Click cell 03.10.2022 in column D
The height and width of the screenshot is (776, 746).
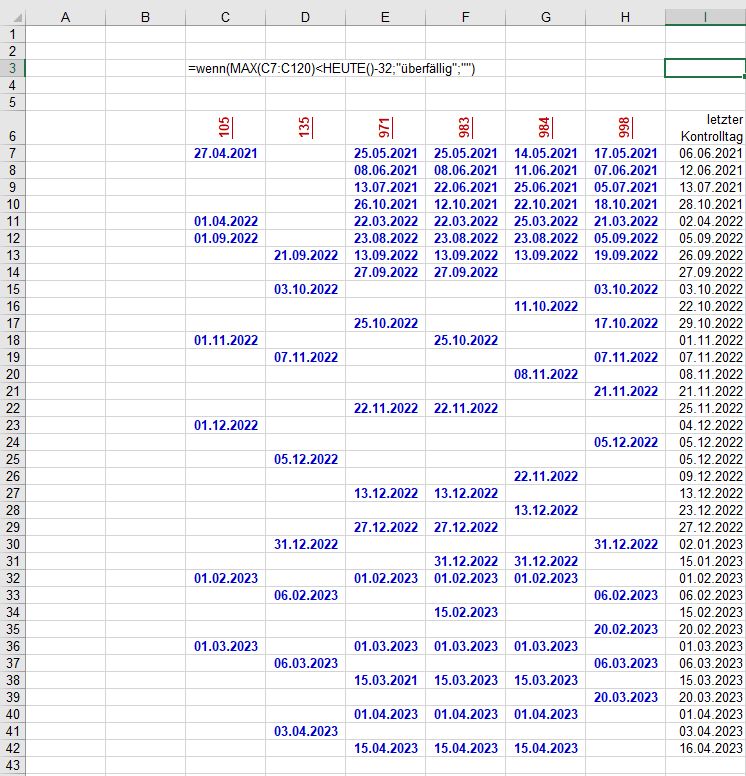(305, 290)
